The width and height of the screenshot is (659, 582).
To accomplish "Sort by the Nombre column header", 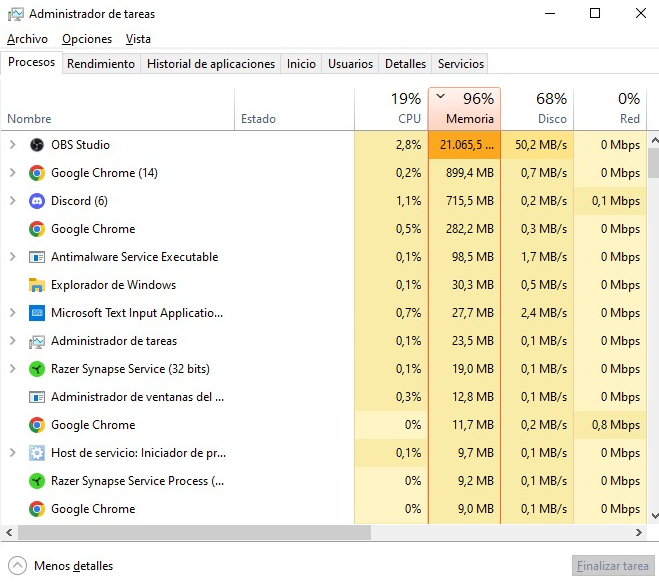I will coord(118,109).
